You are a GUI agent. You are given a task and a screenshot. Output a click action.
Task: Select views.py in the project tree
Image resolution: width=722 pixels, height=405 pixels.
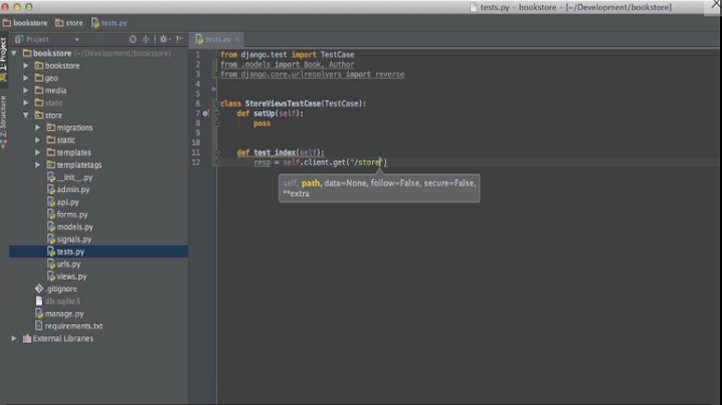71,276
